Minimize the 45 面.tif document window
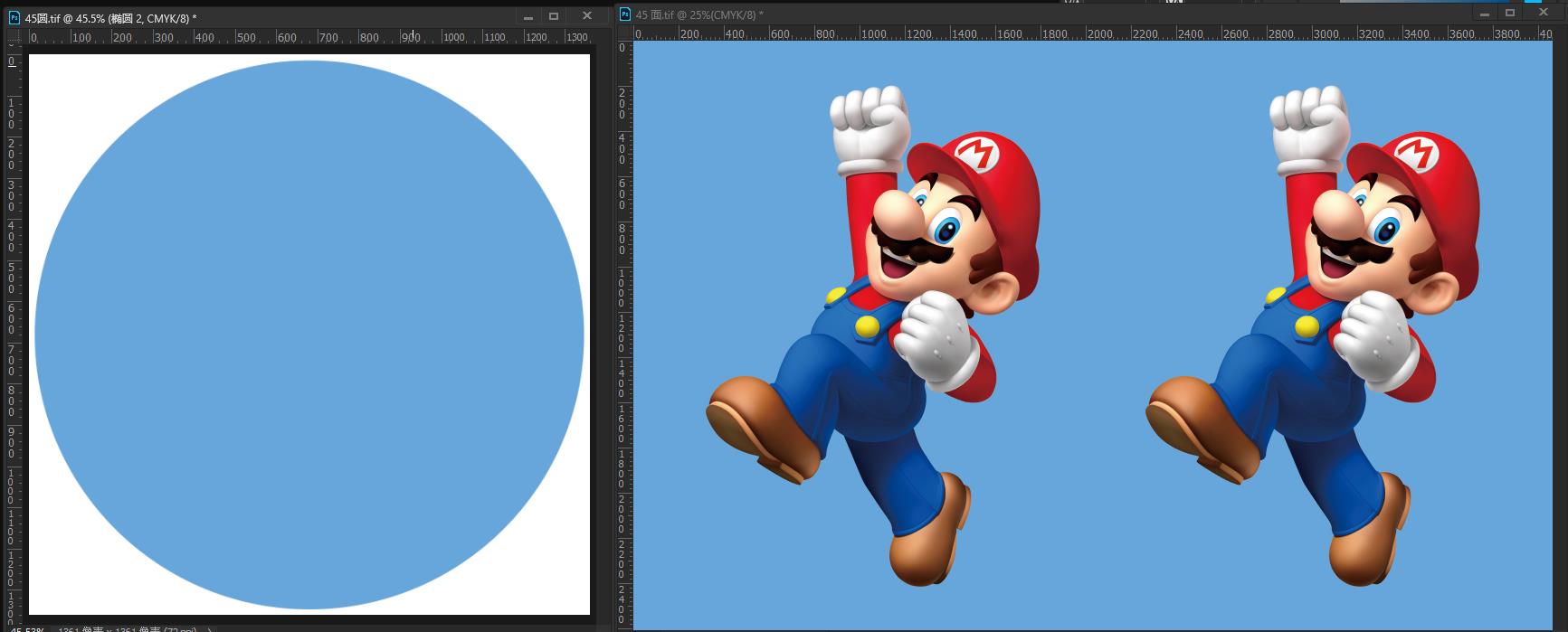1568x632 pixels. point(1484,14)
